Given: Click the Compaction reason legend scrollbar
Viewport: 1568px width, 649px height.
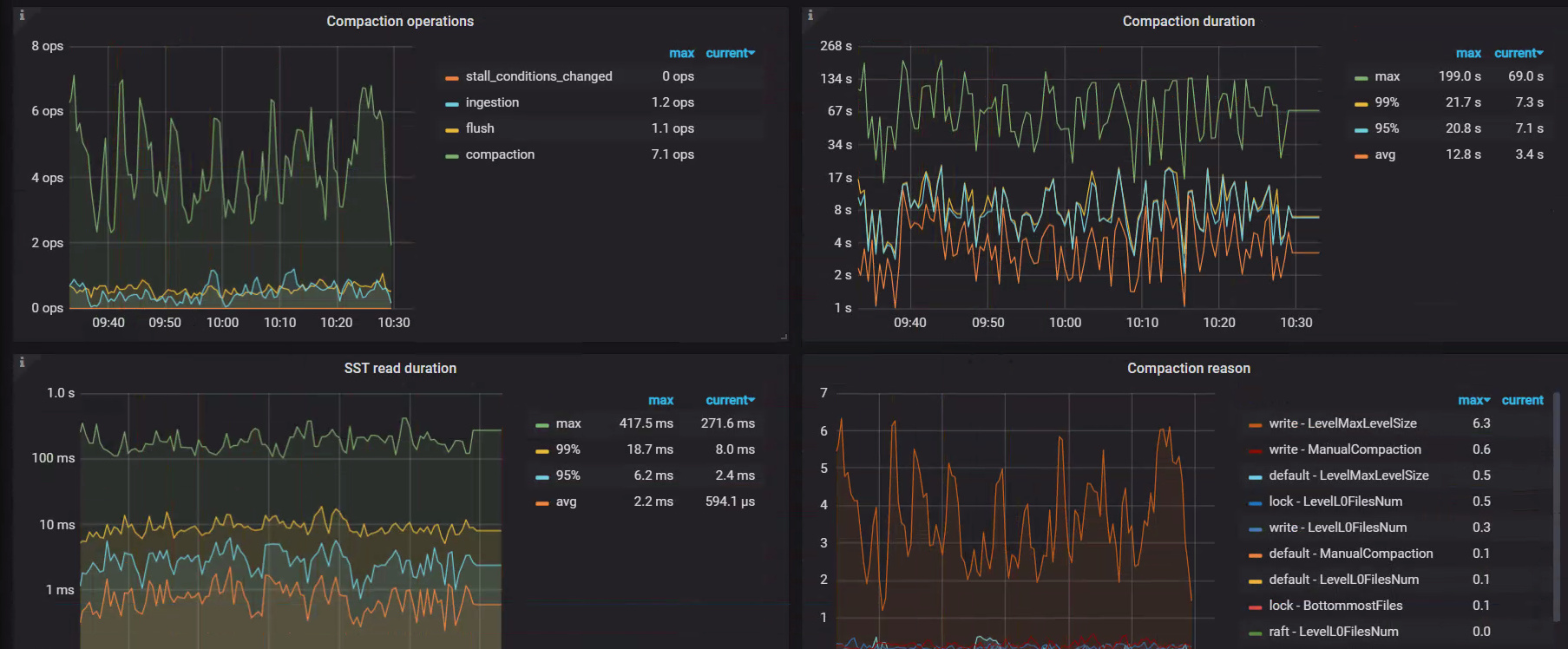Looking at the screenshot, I should click(x=1557, y=508).
